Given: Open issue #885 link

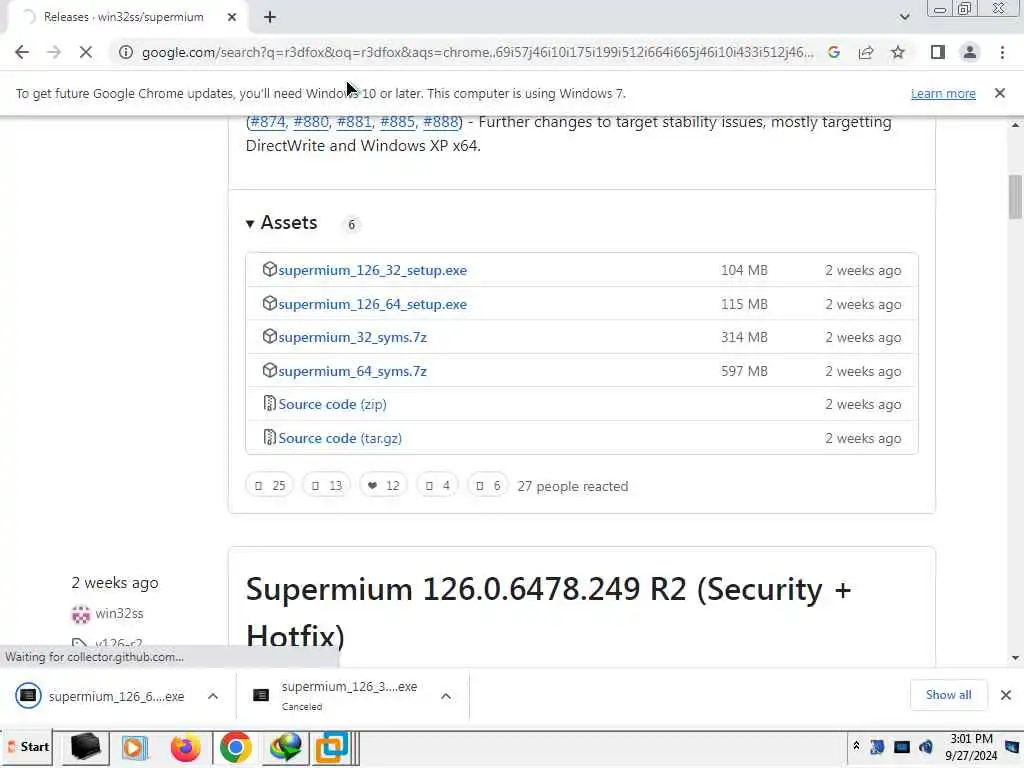Looking at the screenshot, I should click(397, 122).
